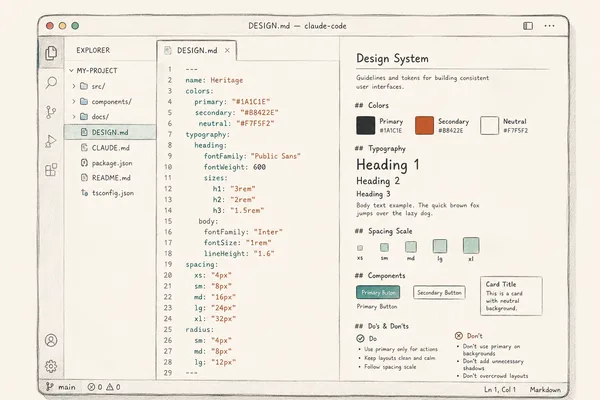
Task: Click the xs spacing square
Action: pos(360,248)
